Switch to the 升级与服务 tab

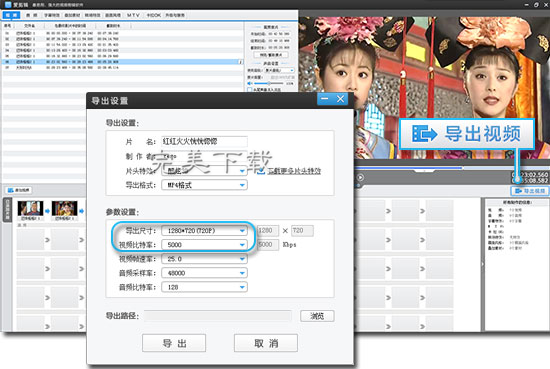click(175, 15)
